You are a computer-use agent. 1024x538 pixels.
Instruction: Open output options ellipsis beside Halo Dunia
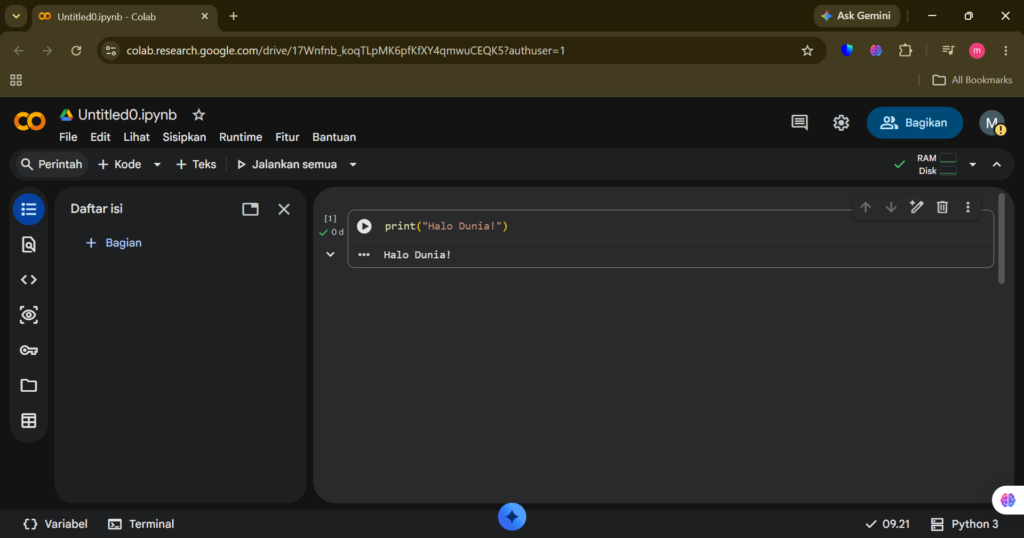pyautogui.click(x=364, y=255)
